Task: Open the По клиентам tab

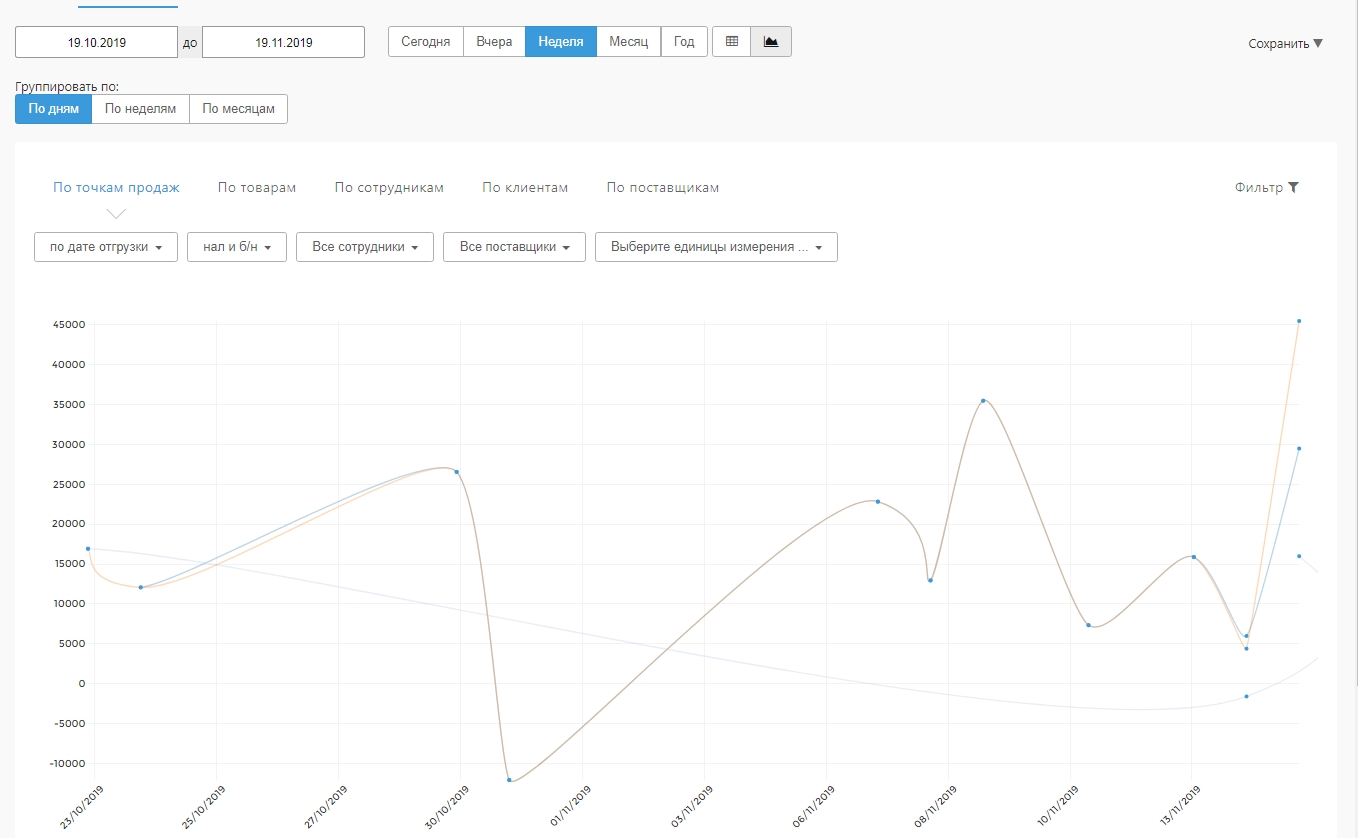Action: [x=525, y=187]
